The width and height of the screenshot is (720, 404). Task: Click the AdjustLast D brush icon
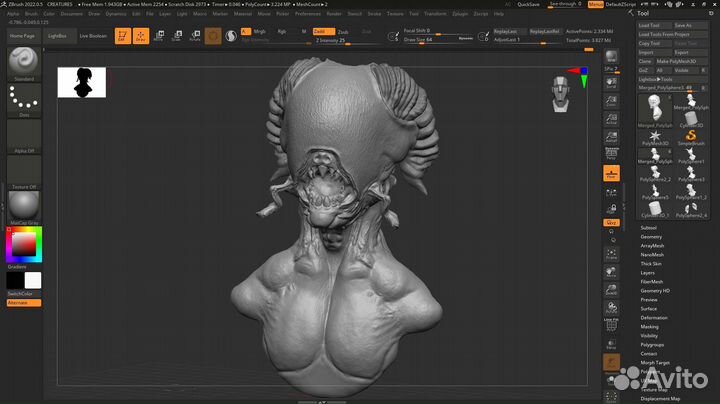[484, 36]
